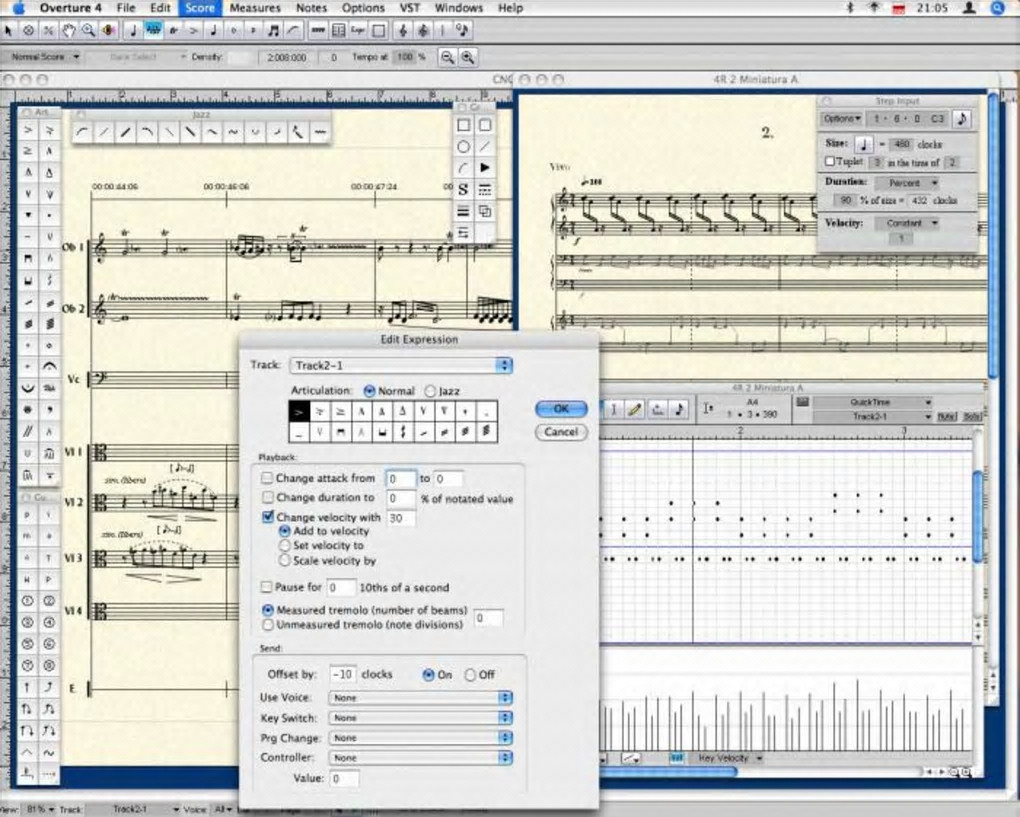Select the Jazz articulation radio button

click(x=431, y=391)
